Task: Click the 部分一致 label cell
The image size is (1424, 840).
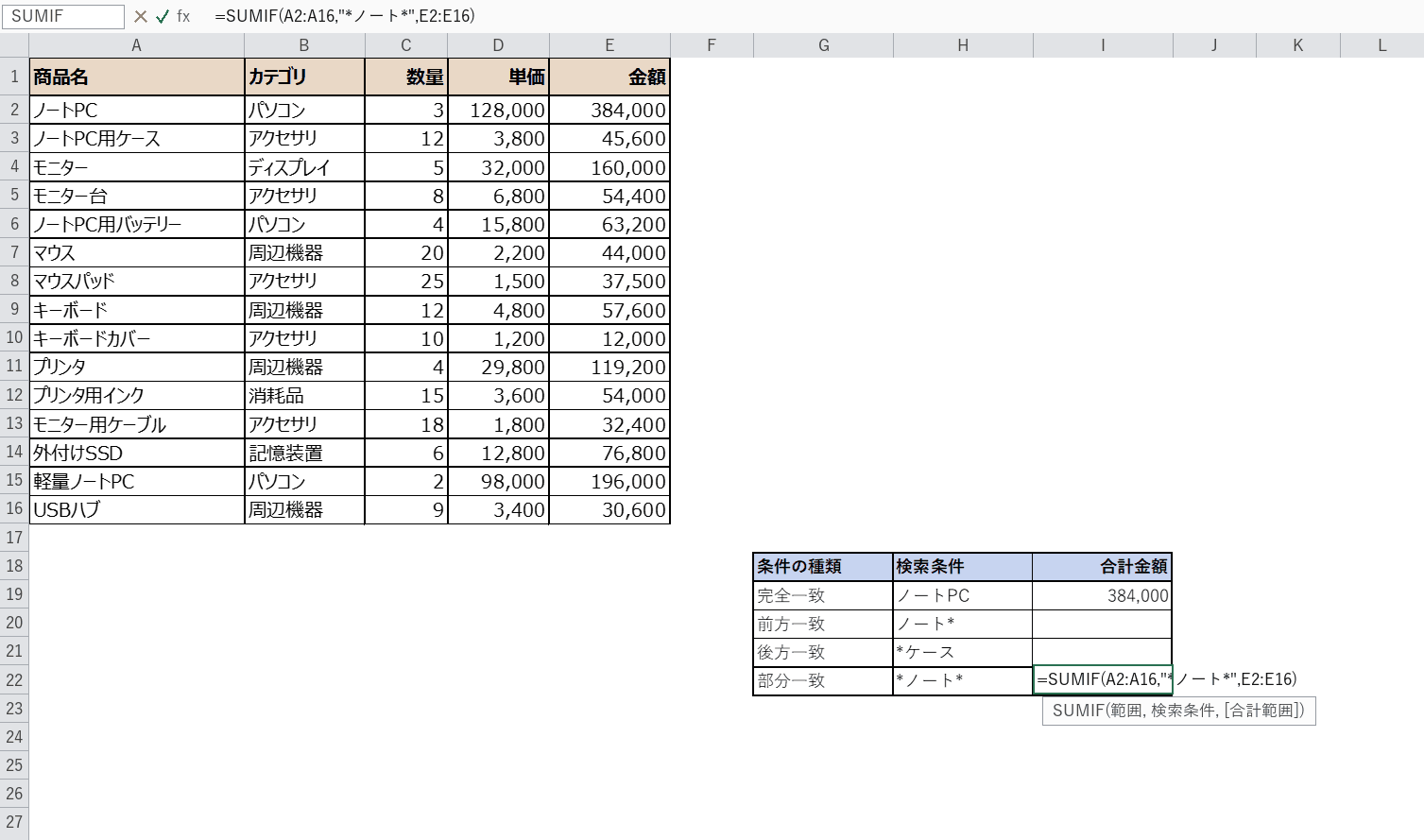Action: pyautogui.click(x=823, y=680)
